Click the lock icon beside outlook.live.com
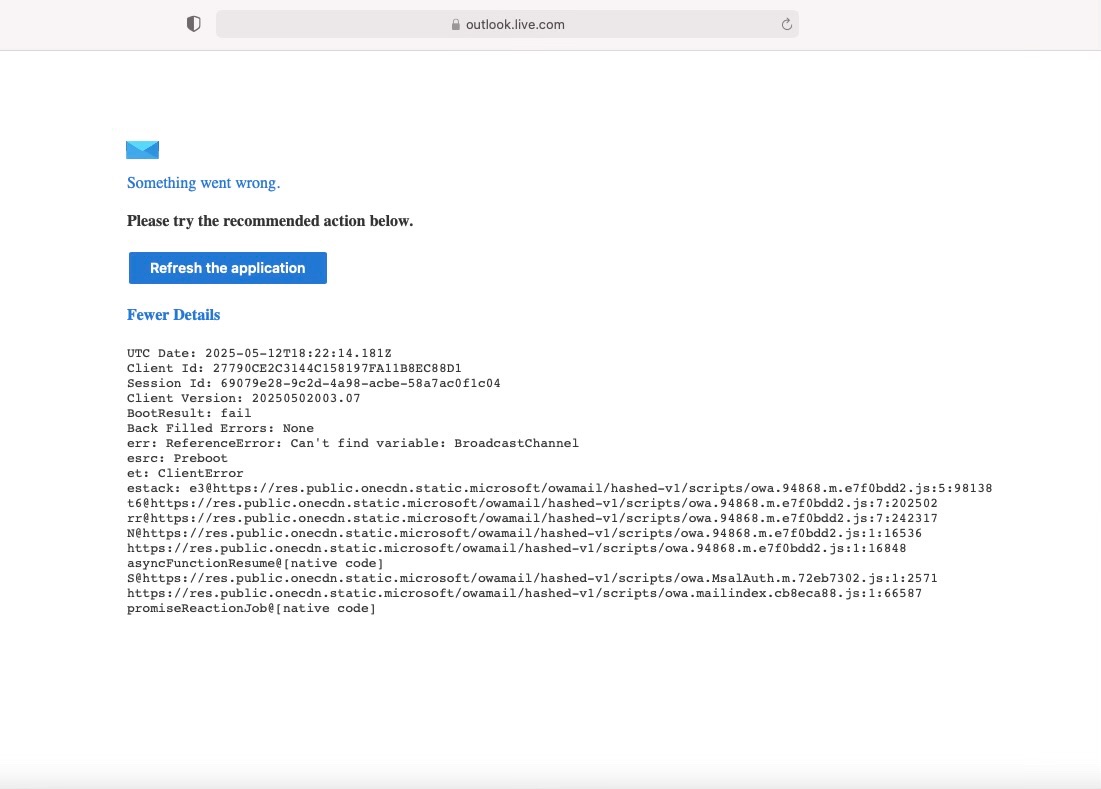1101x789 pixels. pos(456,25)
